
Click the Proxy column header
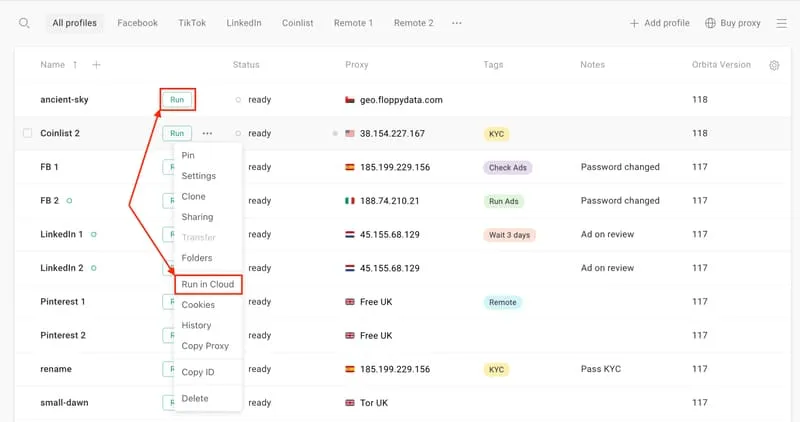point(357,65)
